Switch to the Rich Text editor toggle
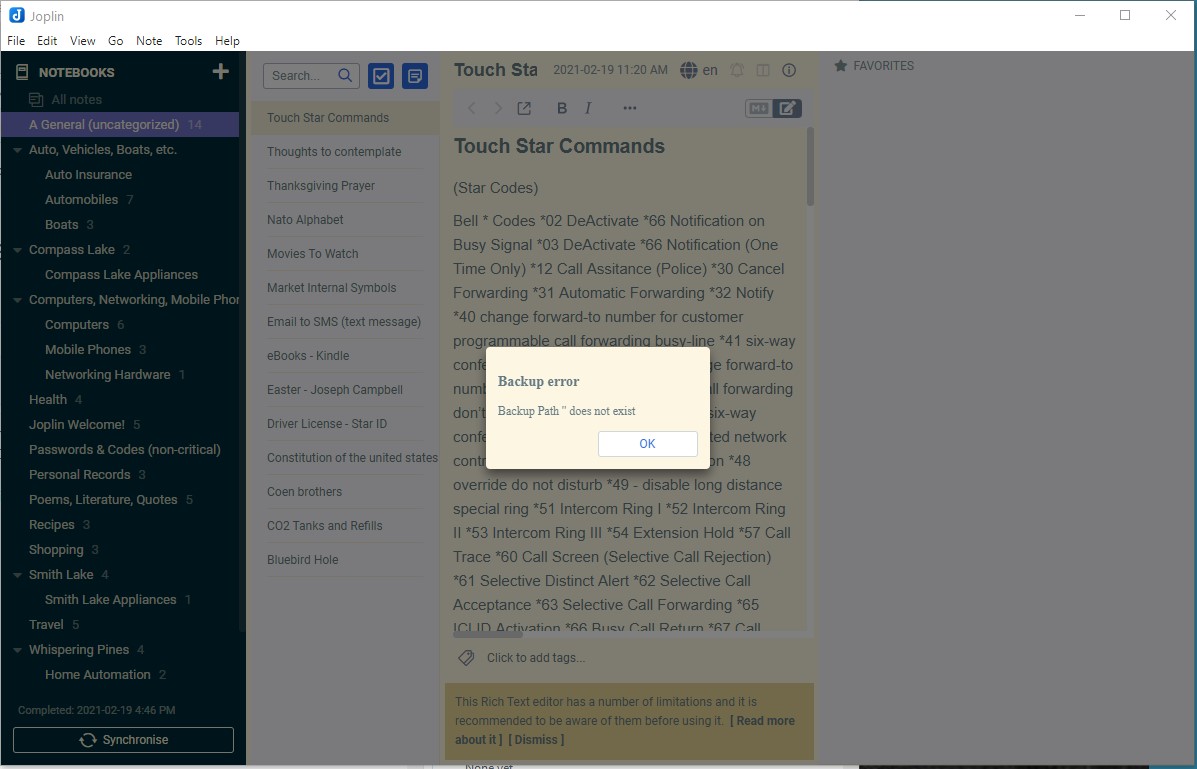Screen dimensions: 1197x769 (787, 108)
